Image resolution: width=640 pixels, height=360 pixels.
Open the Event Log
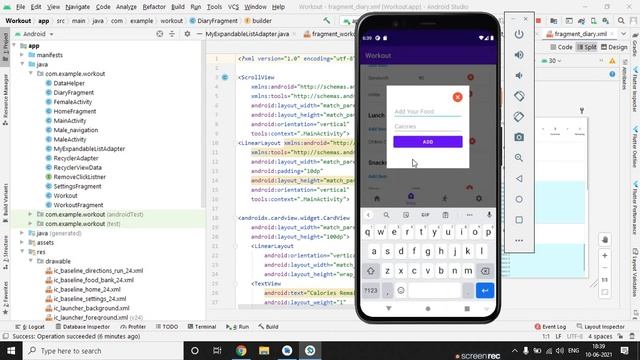550,327
